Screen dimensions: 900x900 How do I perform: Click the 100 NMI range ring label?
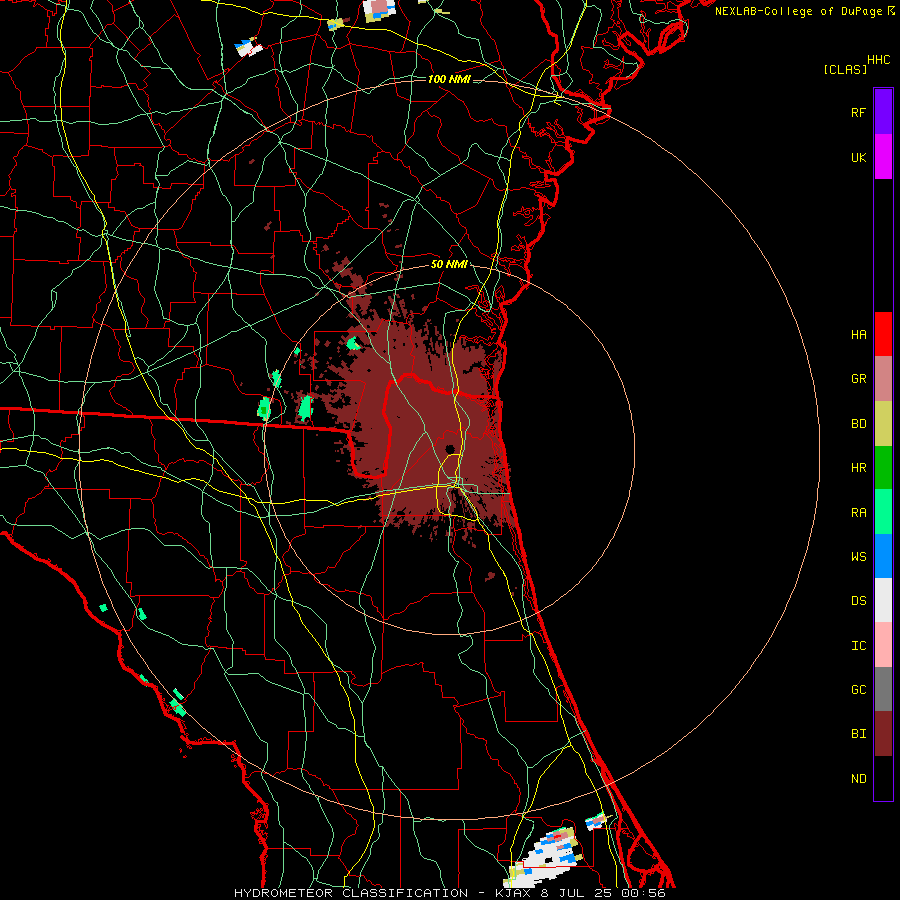tap(449, 79)
